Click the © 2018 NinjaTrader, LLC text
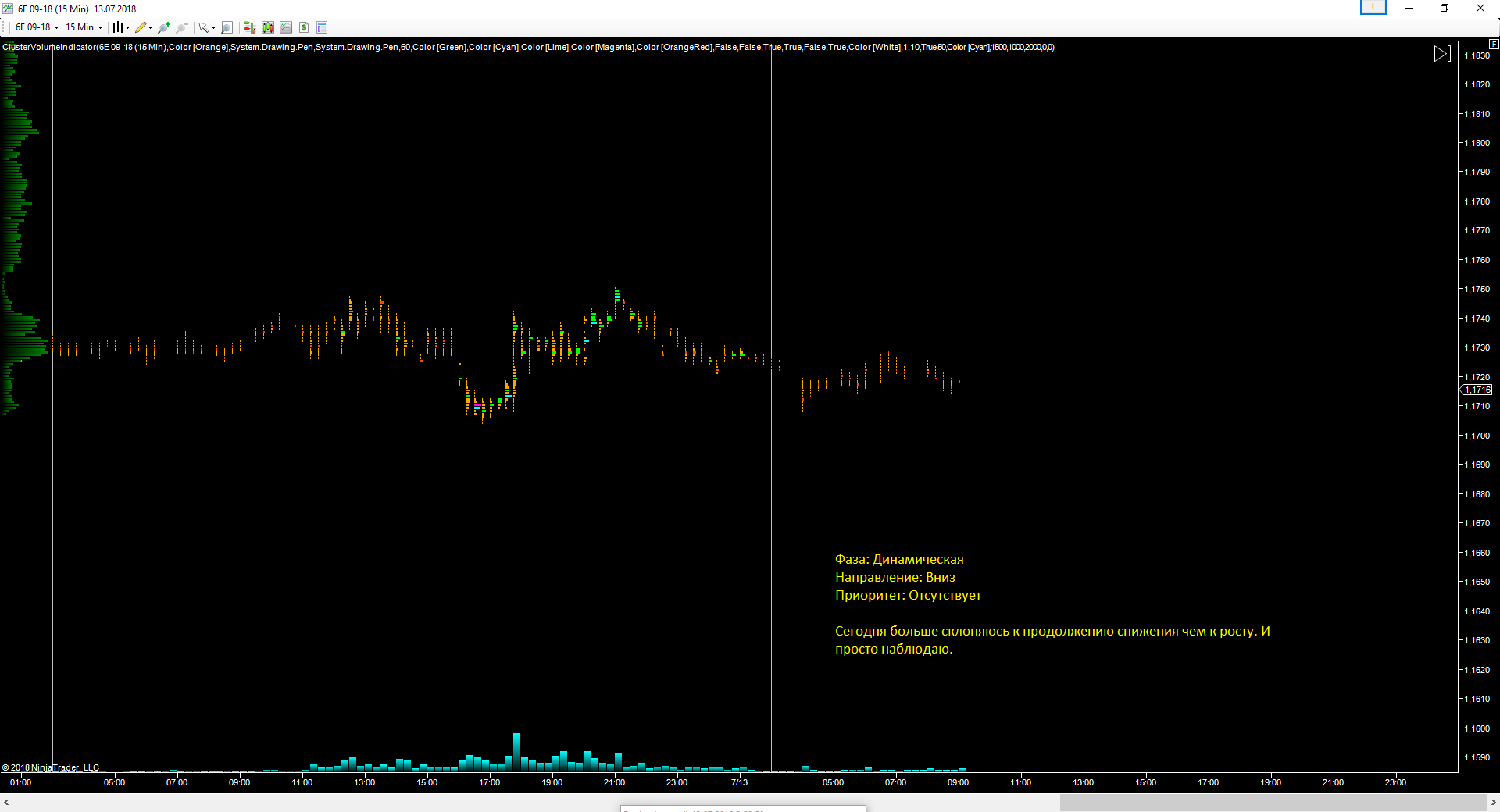The width and height of the screenshot is (1500, 812). click(52, 767)
